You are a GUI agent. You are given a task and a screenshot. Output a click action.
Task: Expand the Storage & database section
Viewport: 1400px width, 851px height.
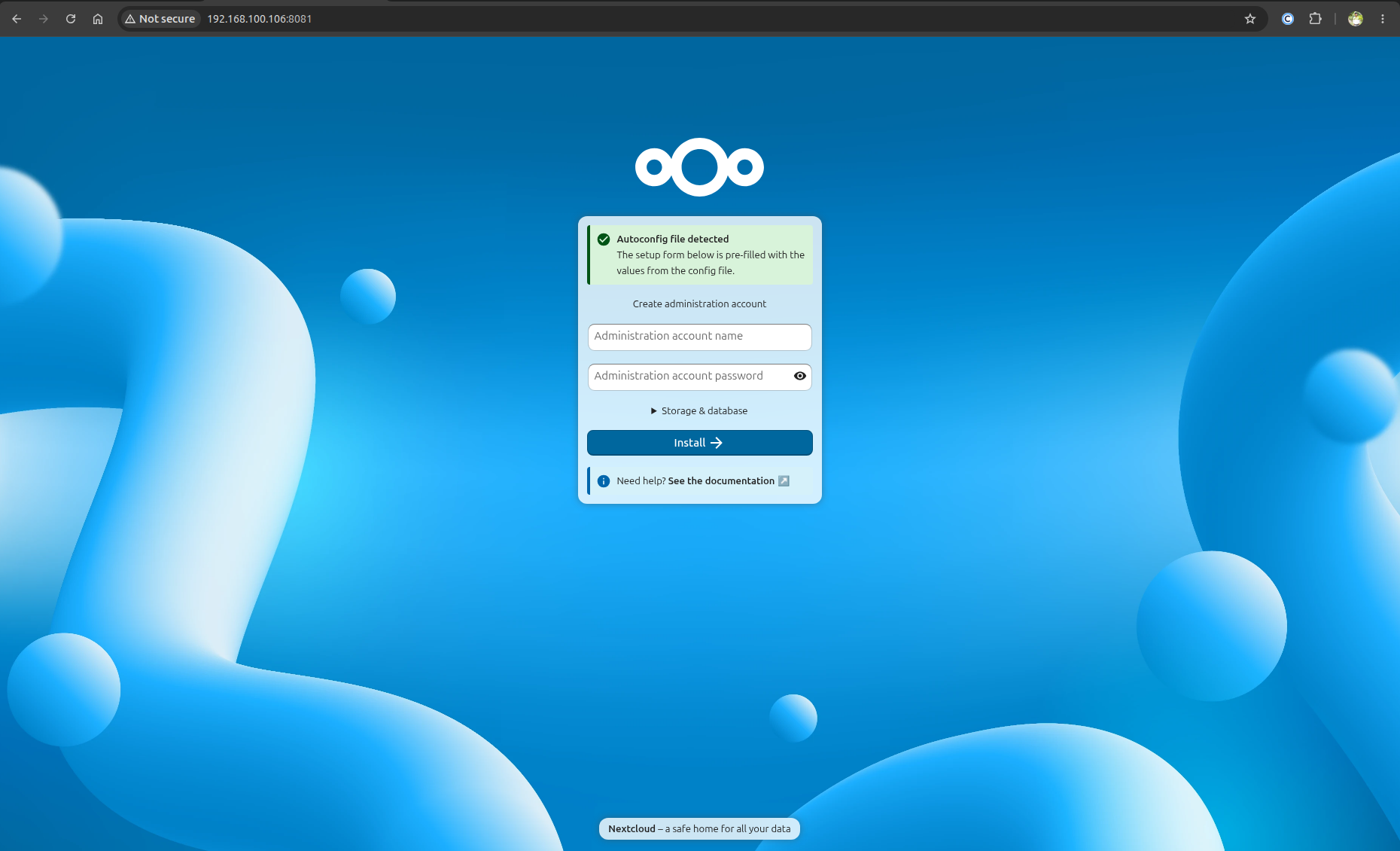click(x=699, y=410)
